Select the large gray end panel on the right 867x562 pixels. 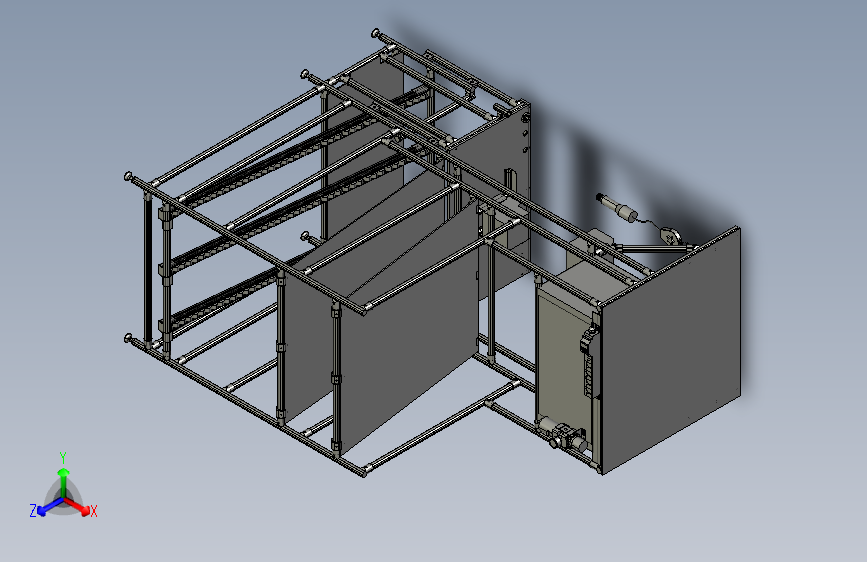pyautogui.click(x=671, y=350)
